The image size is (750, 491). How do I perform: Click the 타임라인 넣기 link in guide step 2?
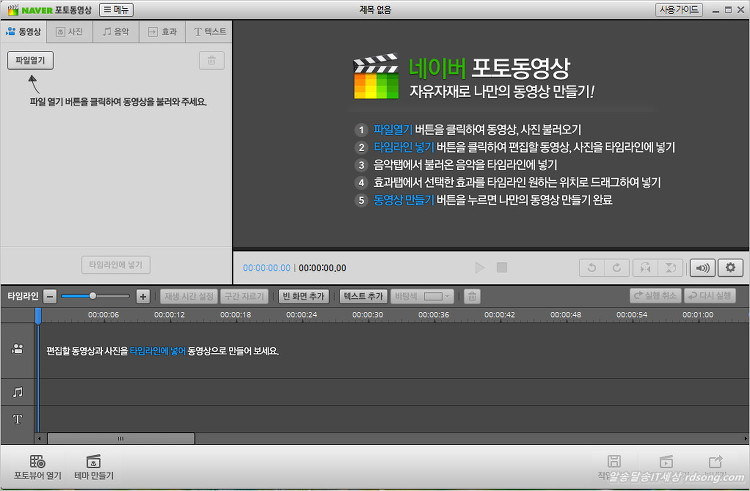[x=404, y=147]
